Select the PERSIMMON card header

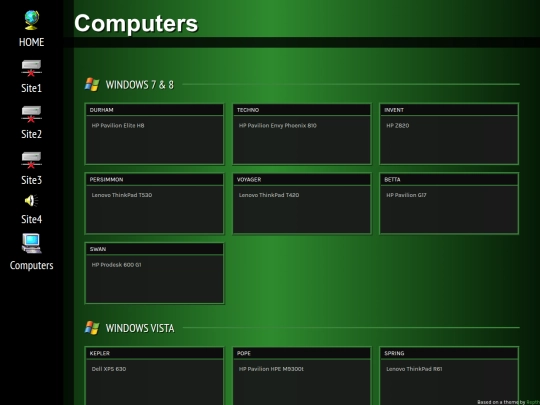coord(154,179)
